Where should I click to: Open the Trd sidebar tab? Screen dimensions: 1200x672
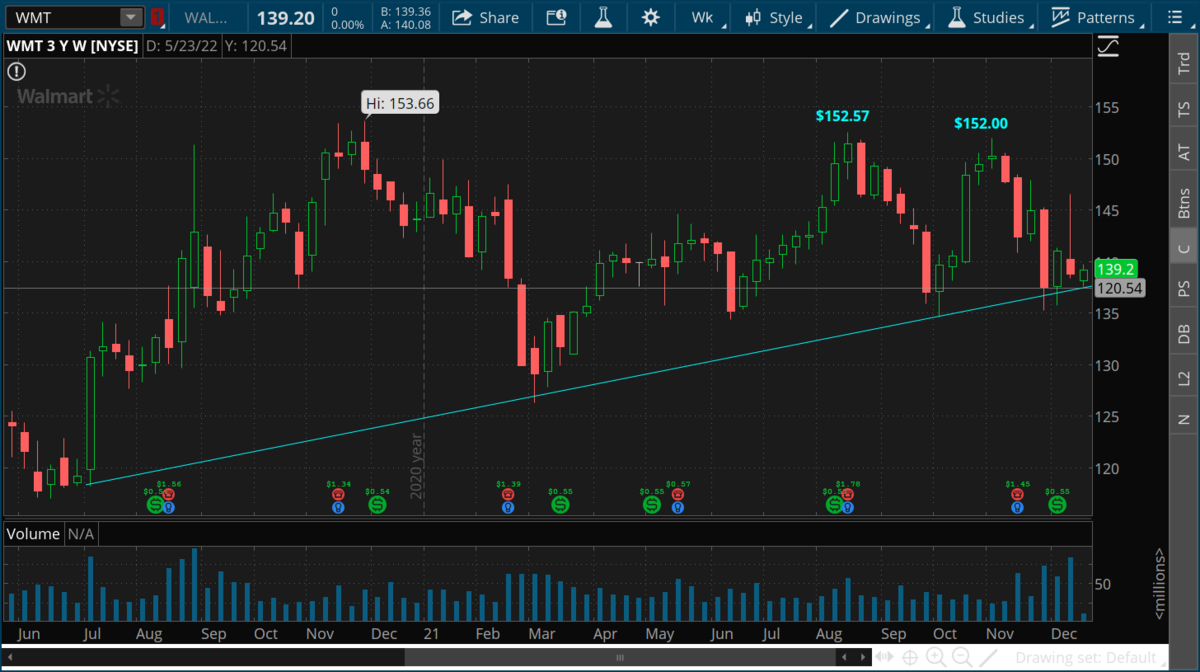[1184, 64]
